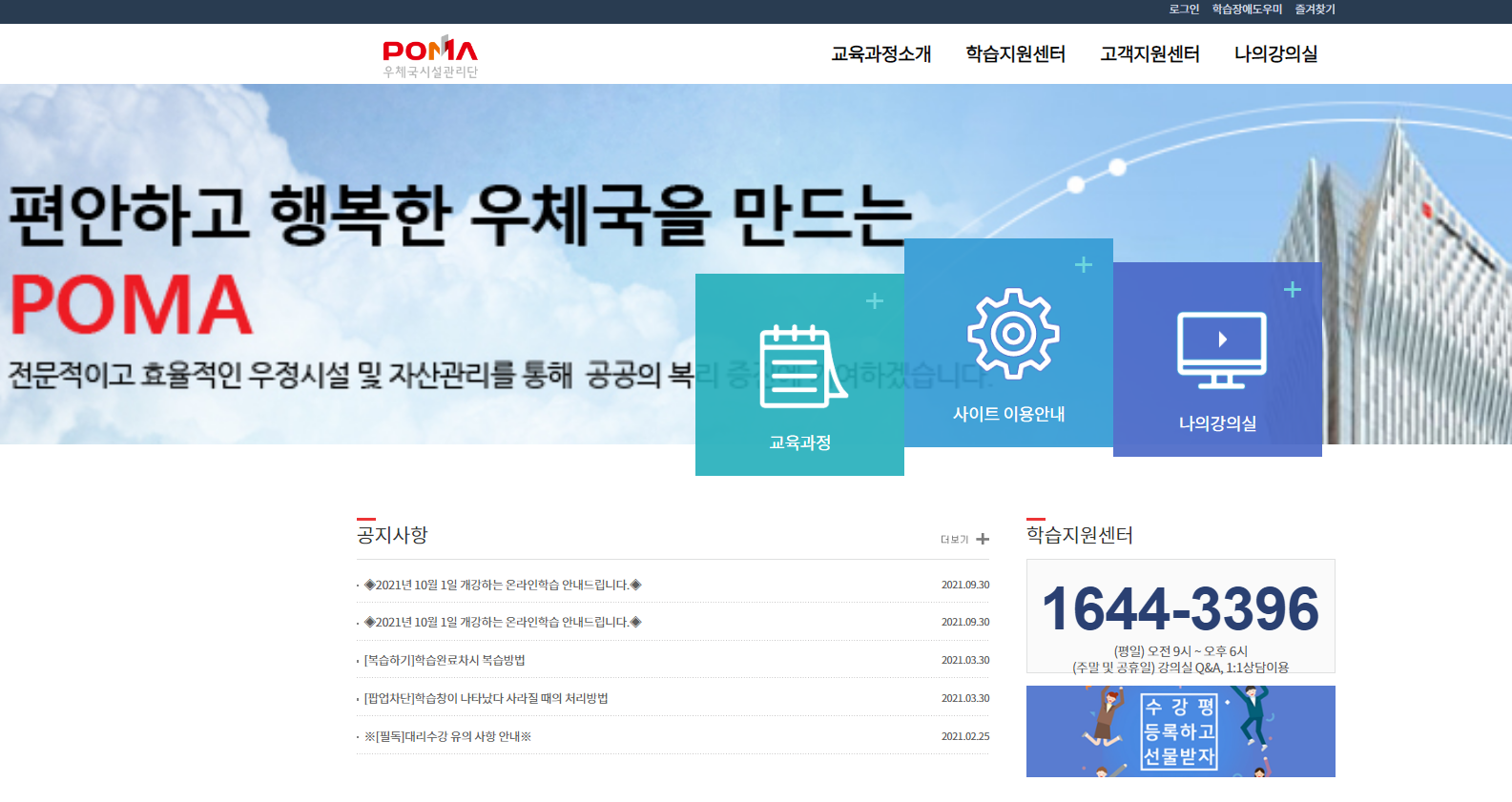This screenshot has height=802, width=1512.
Task: Click 편안하고 행복한 우체국을 만드는 headline
Action: point(461,214)
